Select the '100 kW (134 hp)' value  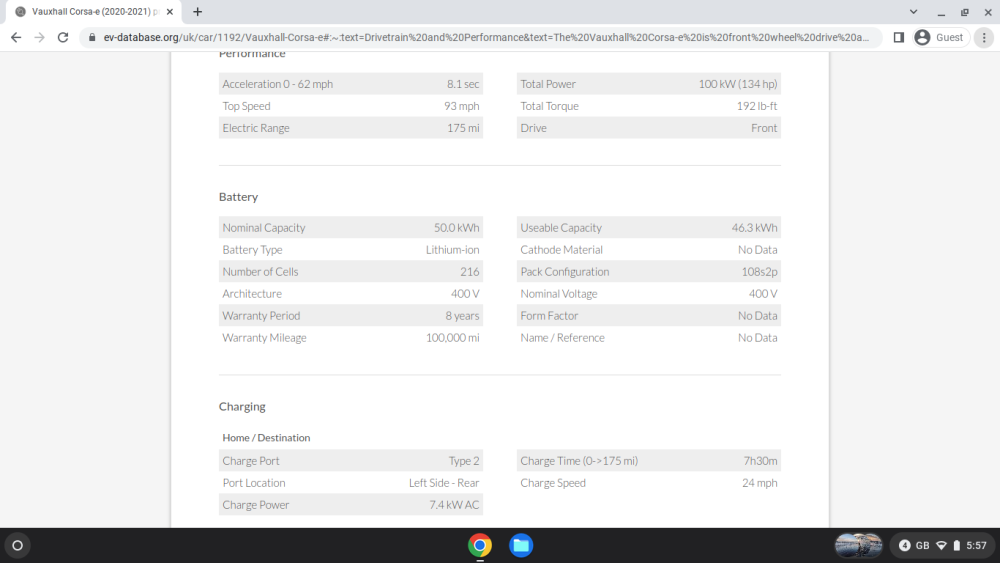pyautogui.click(x=738, y=84)
